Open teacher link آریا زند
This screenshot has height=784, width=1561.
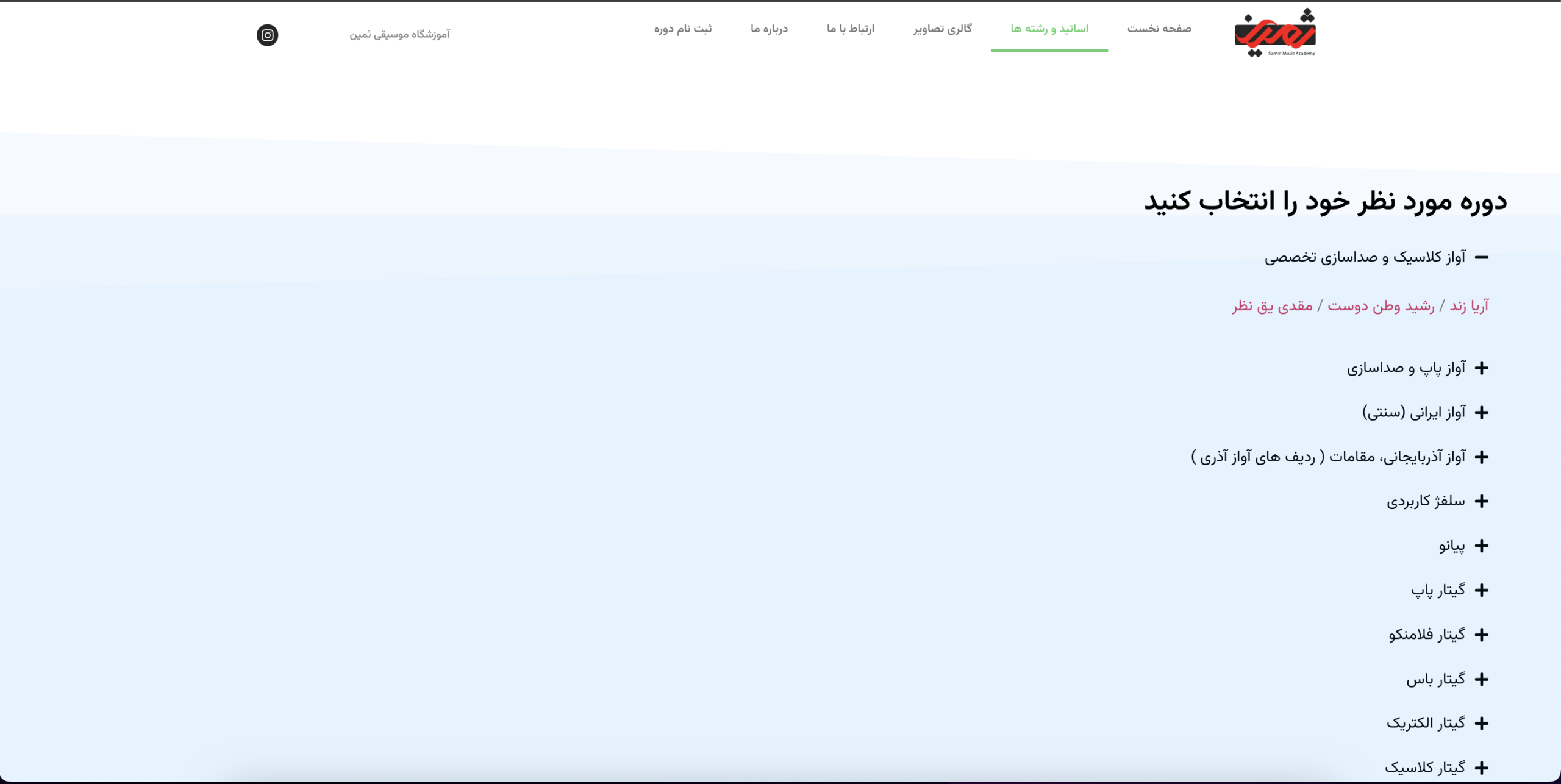pyautogui.click(x=1469, y=306)
